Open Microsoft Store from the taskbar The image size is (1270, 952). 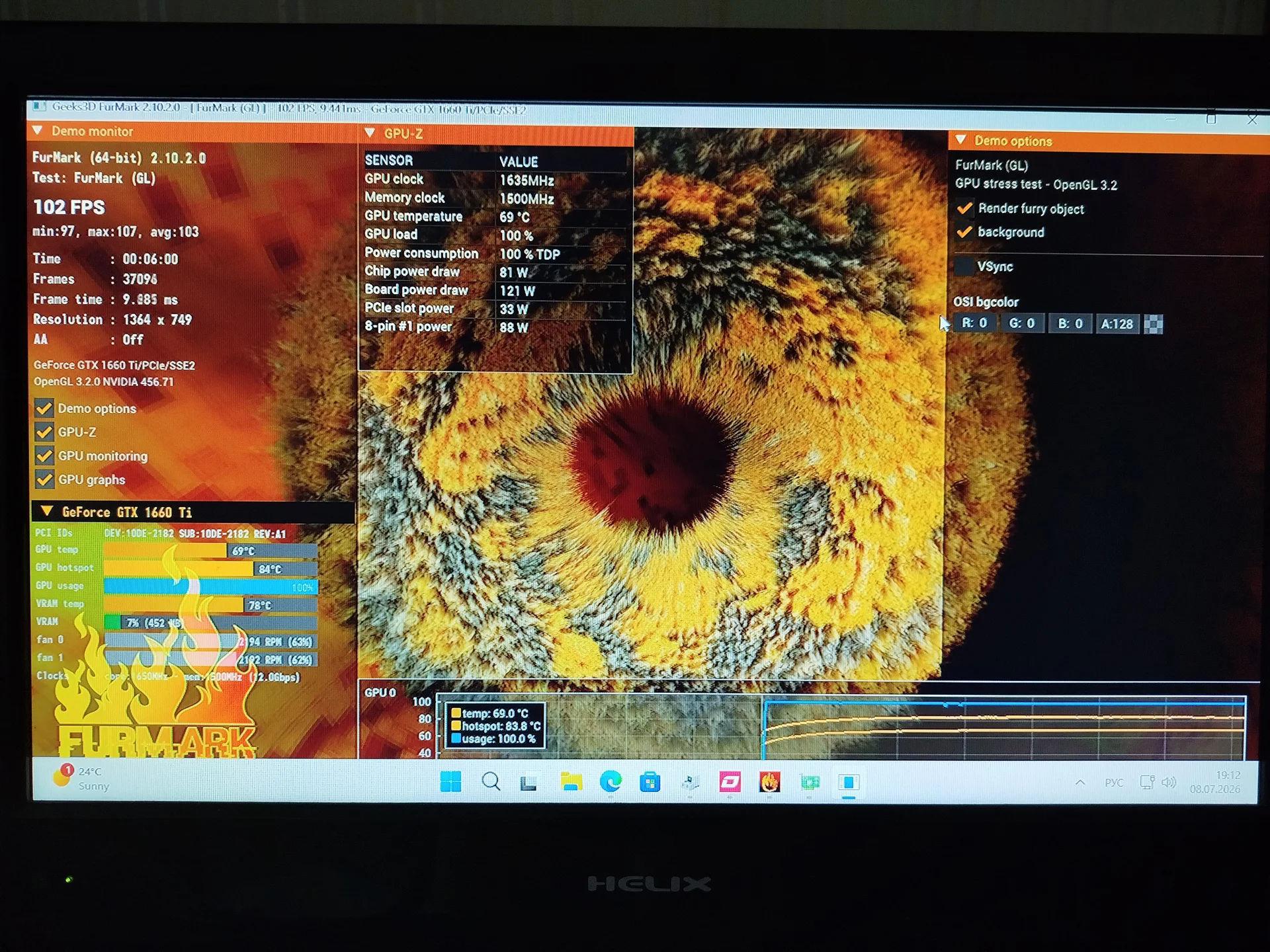pos(650,783)
